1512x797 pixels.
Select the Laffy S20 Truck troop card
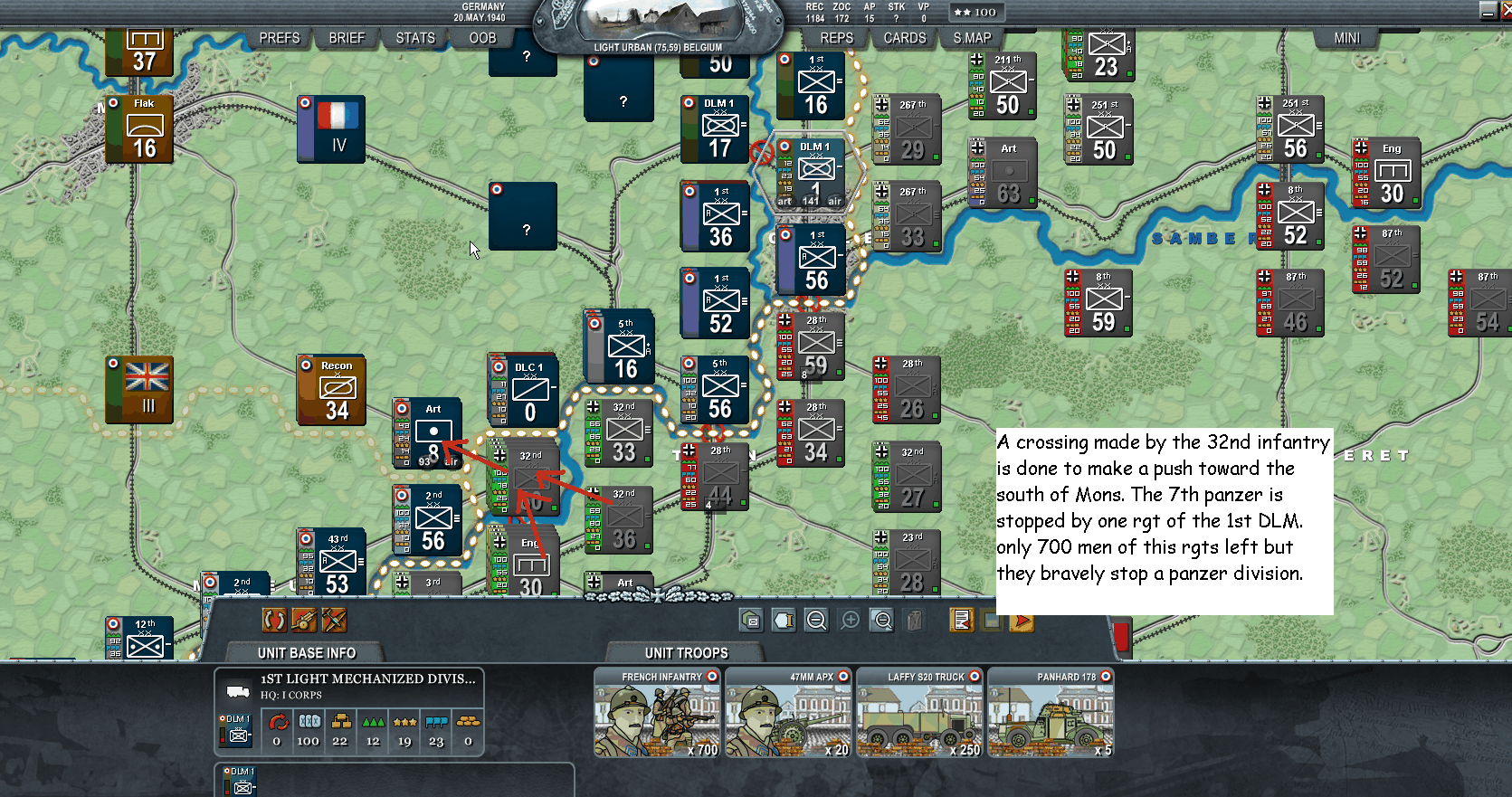[920, 713]
